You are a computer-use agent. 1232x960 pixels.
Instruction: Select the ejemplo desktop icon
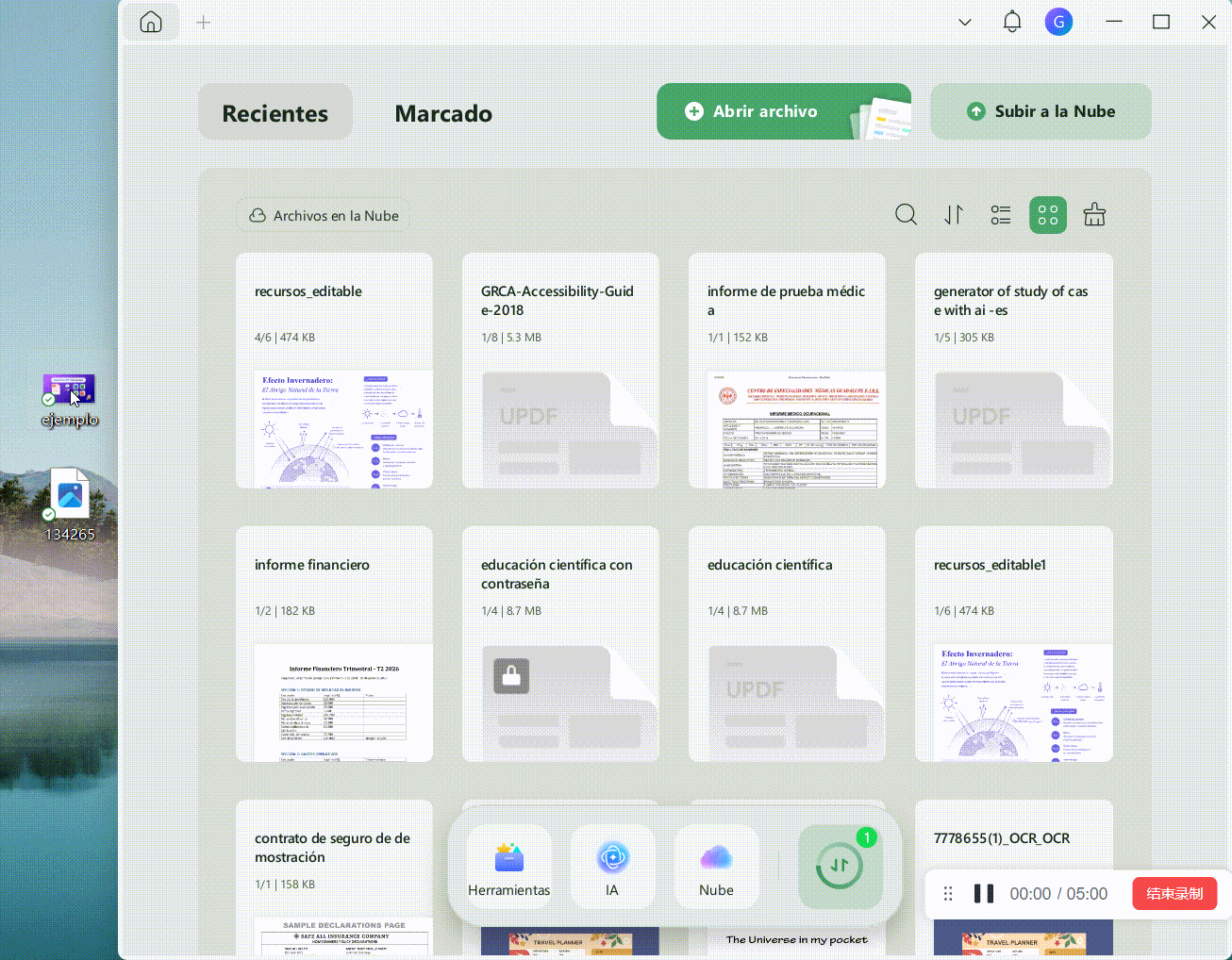tap(70, 401)
